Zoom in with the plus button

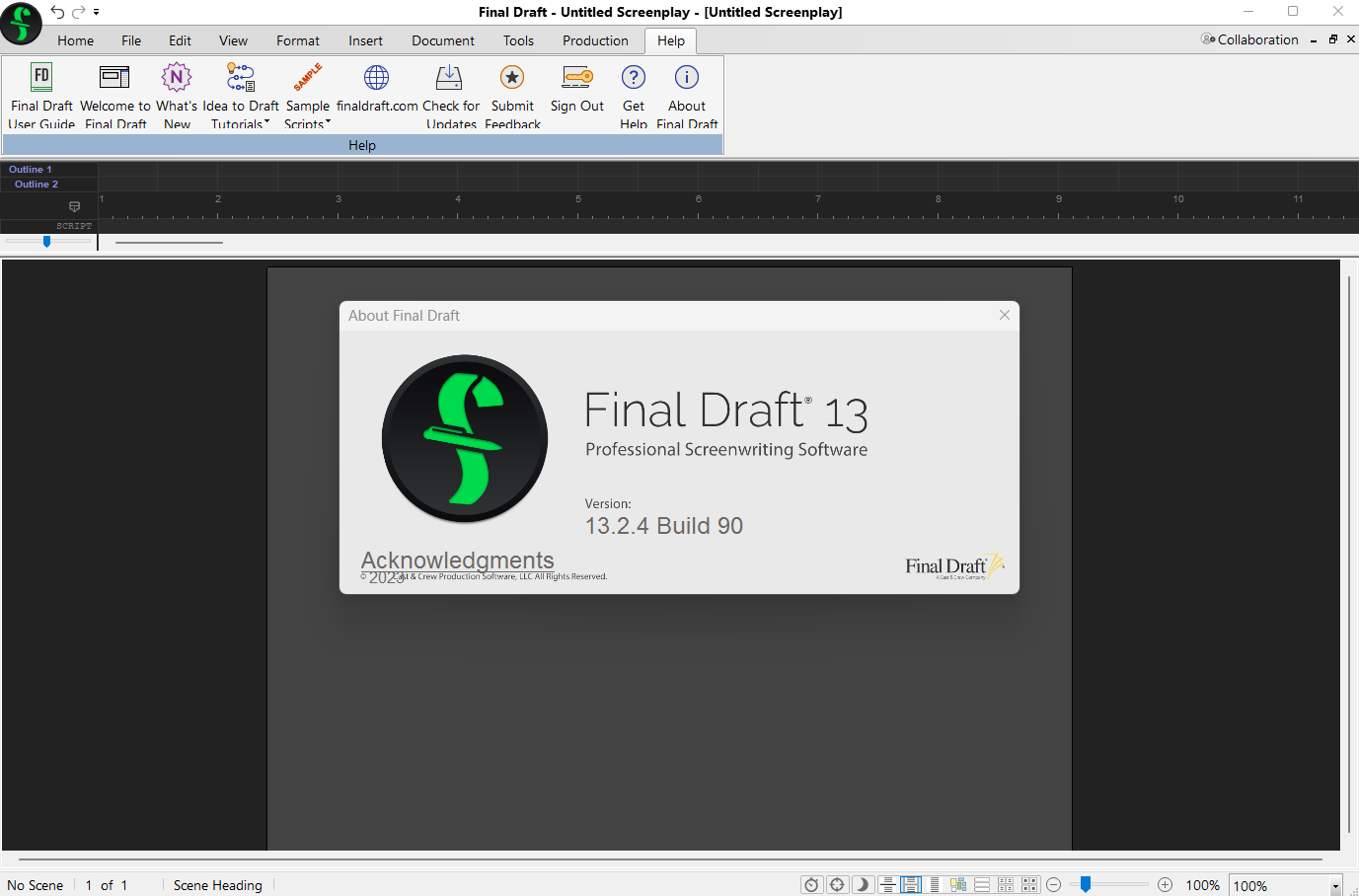pyautogui.click(x=1165, y=885)
